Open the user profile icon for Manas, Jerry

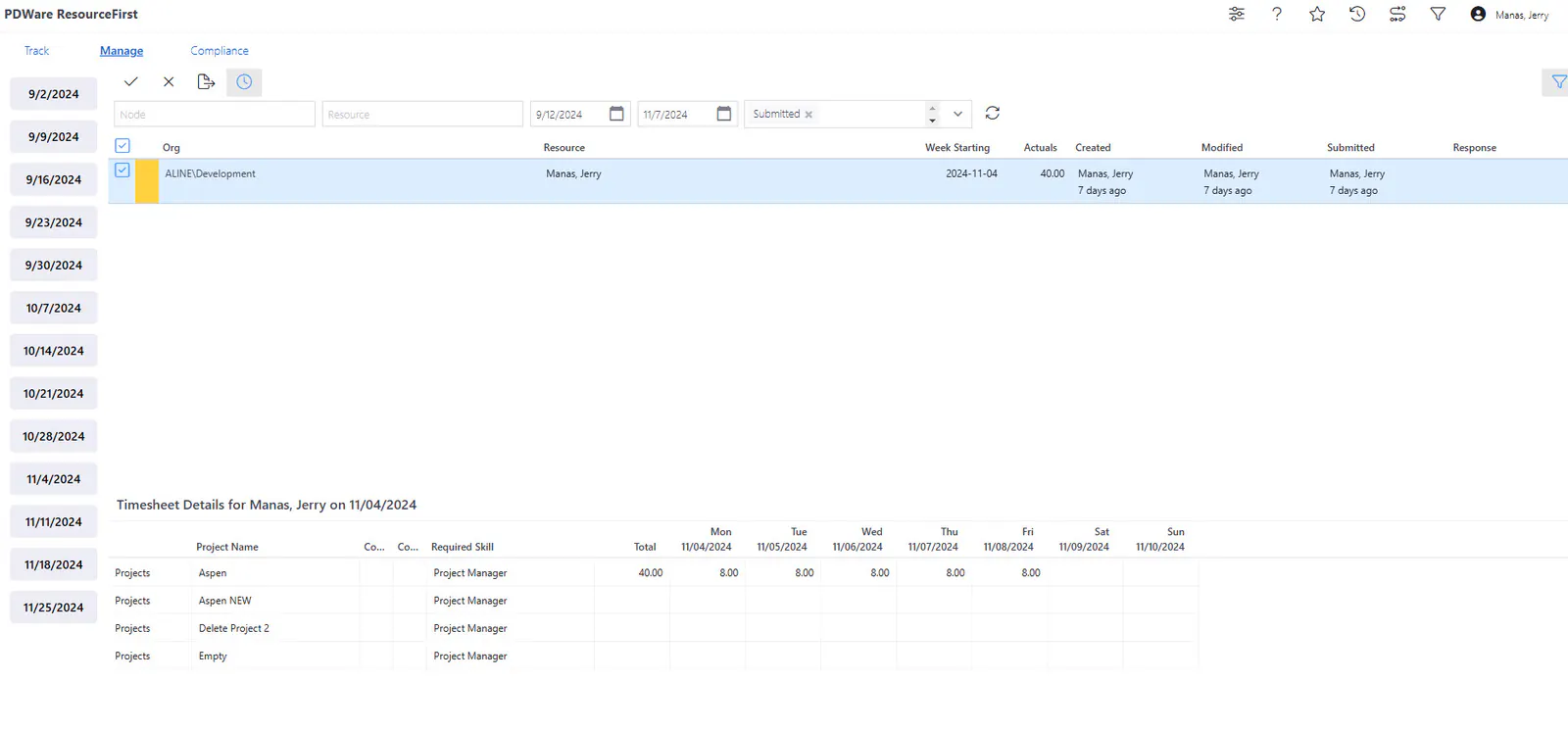click(x=1478, y=14)
